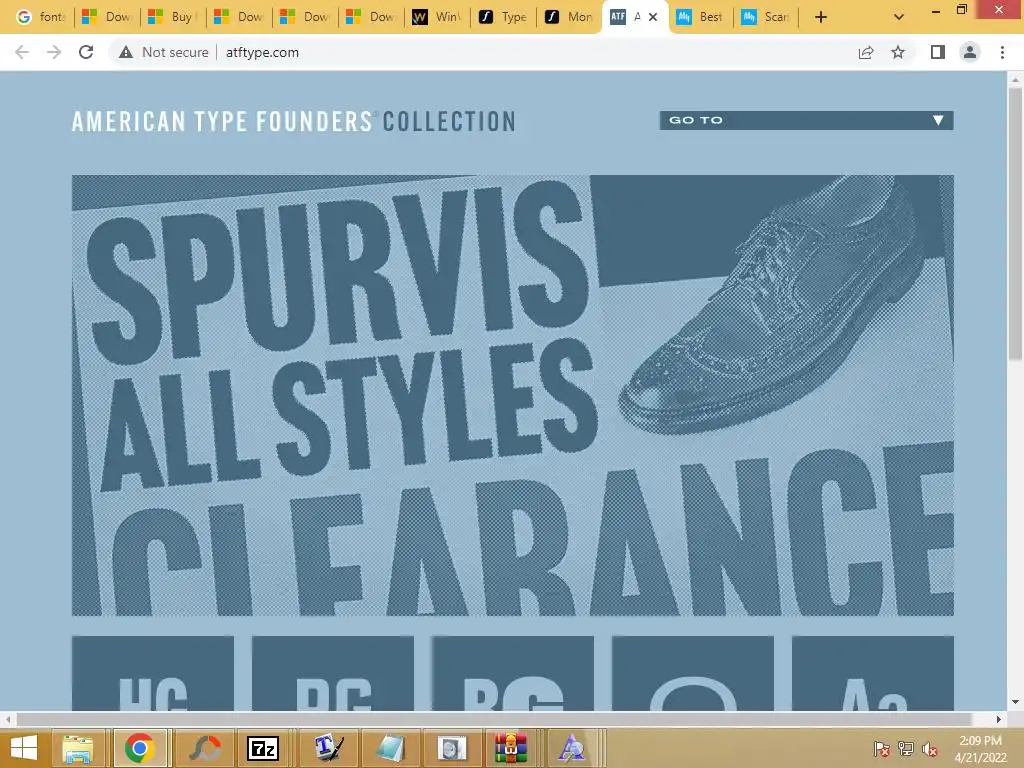Open the tab search chevron
This screenshot has width=1024, height=768.
tap(899, 17)
